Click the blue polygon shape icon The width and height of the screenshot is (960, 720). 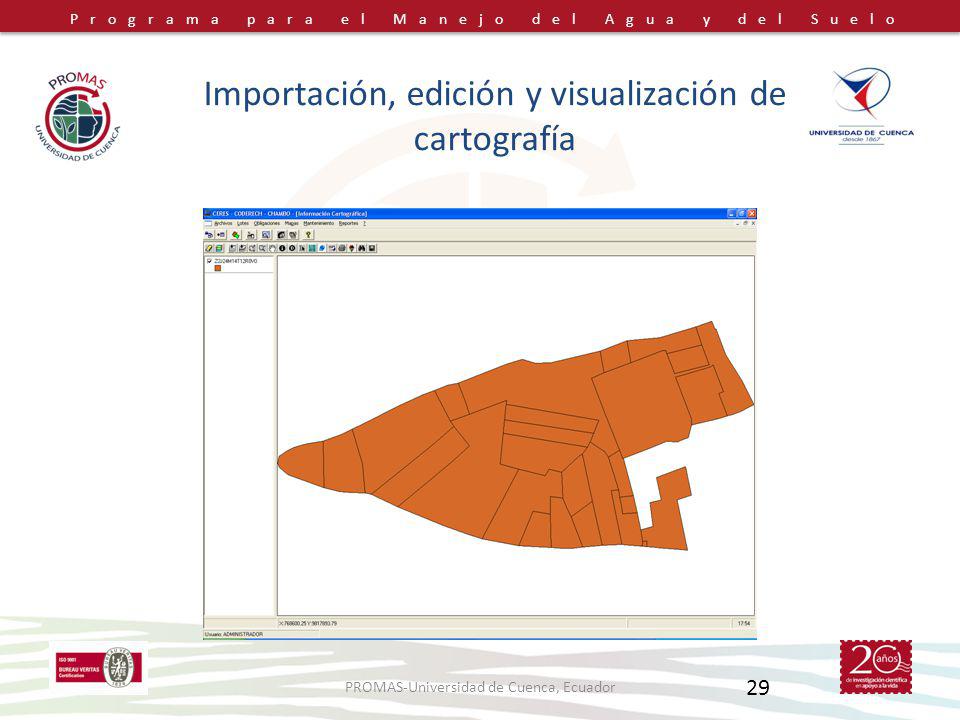[322, 249]
